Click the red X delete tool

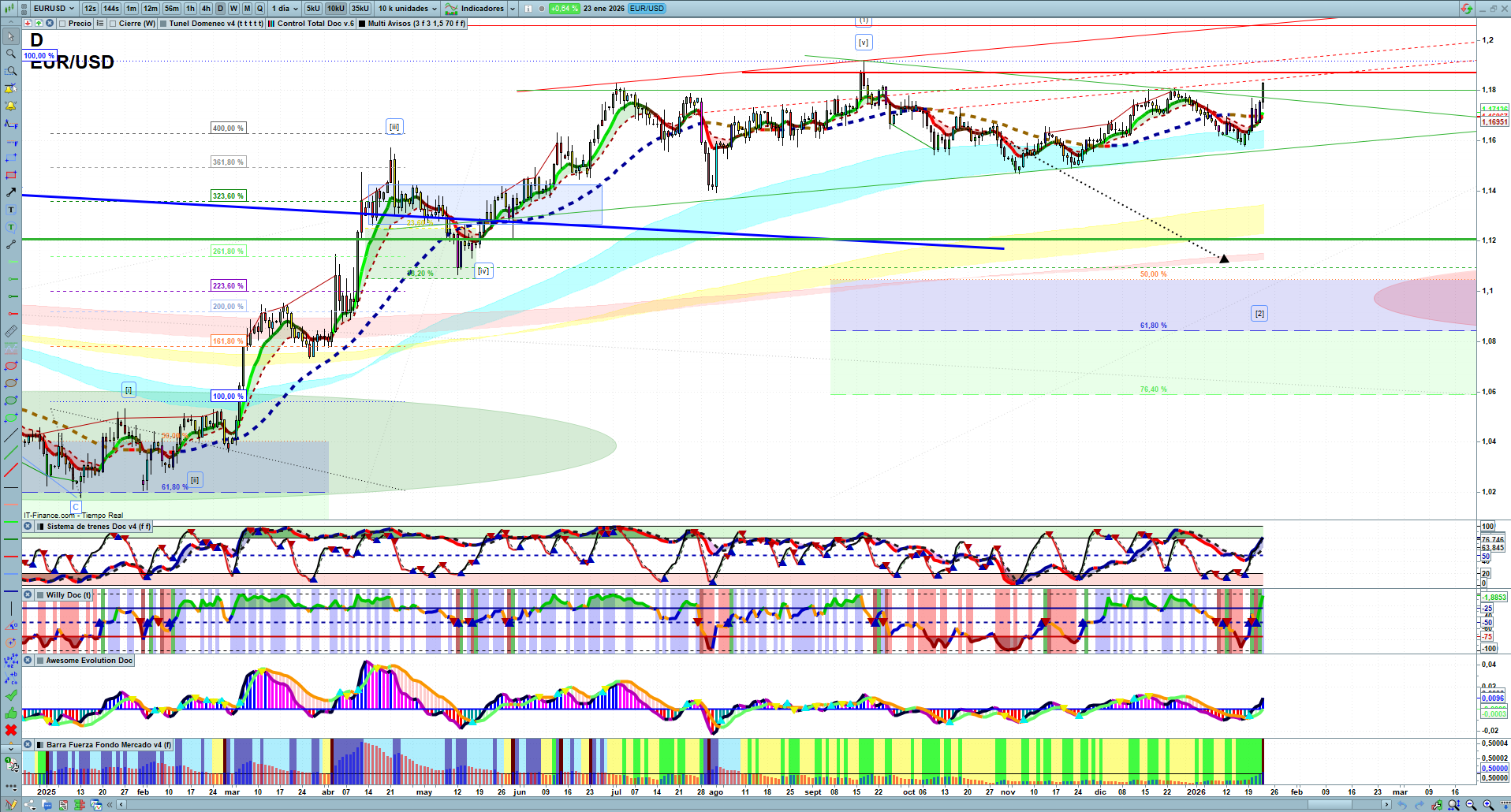[11, 730]
